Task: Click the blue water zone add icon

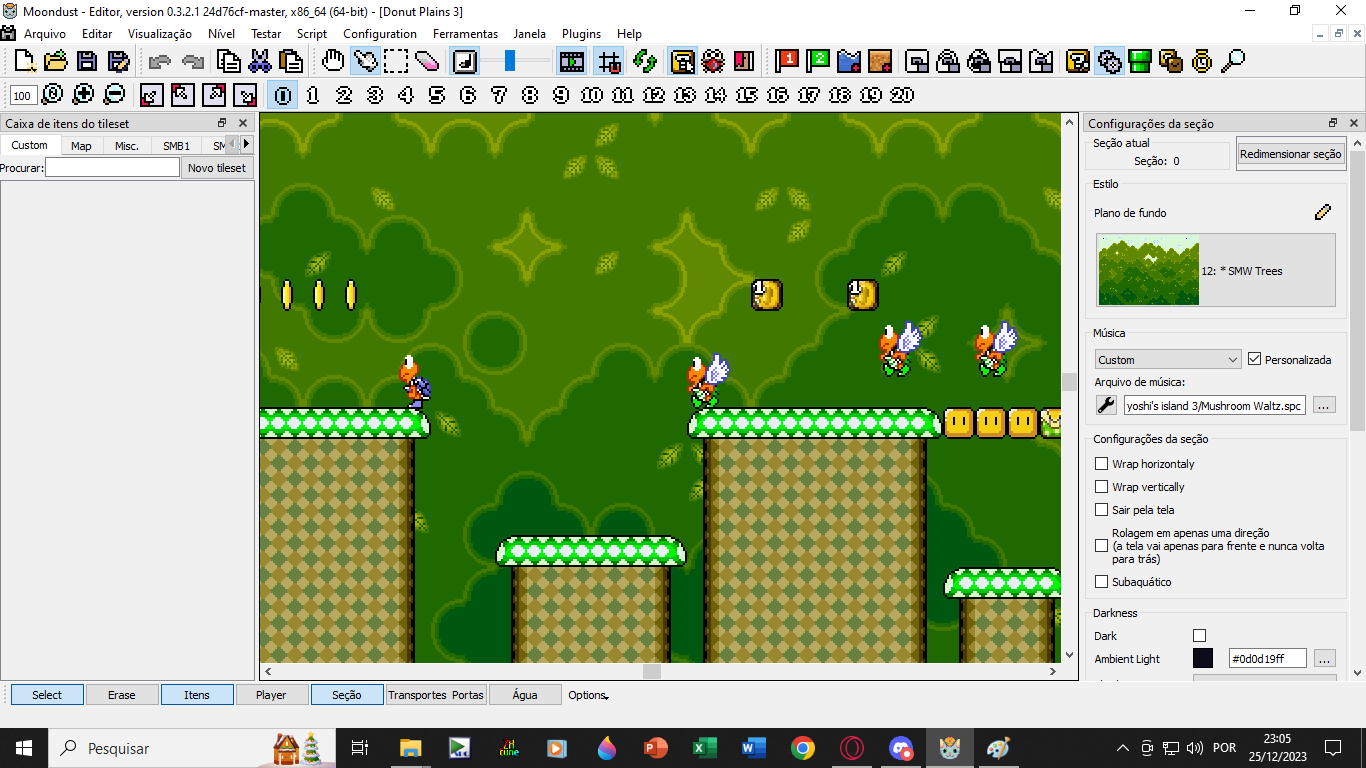Action: click(849, 61)
